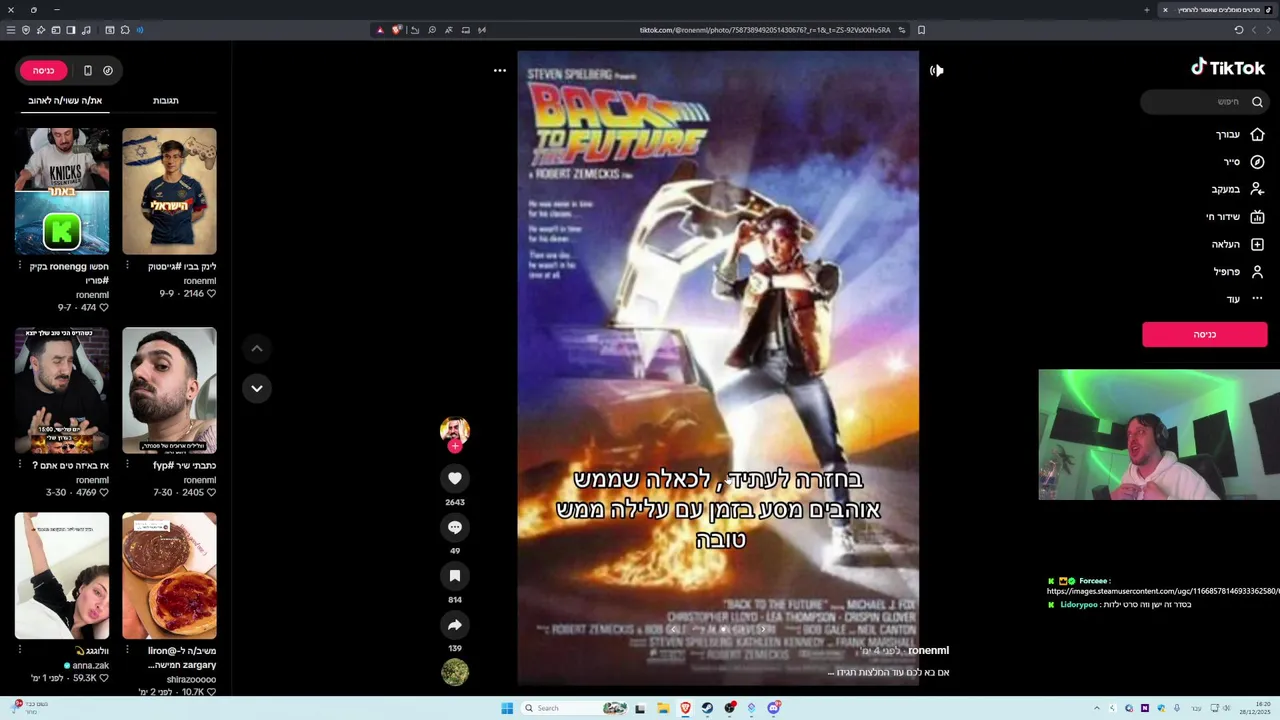Click the search magnifier icon in TikTok sidebar
This screenshot has height=720, width=1280.
[x=1257, y=101]
